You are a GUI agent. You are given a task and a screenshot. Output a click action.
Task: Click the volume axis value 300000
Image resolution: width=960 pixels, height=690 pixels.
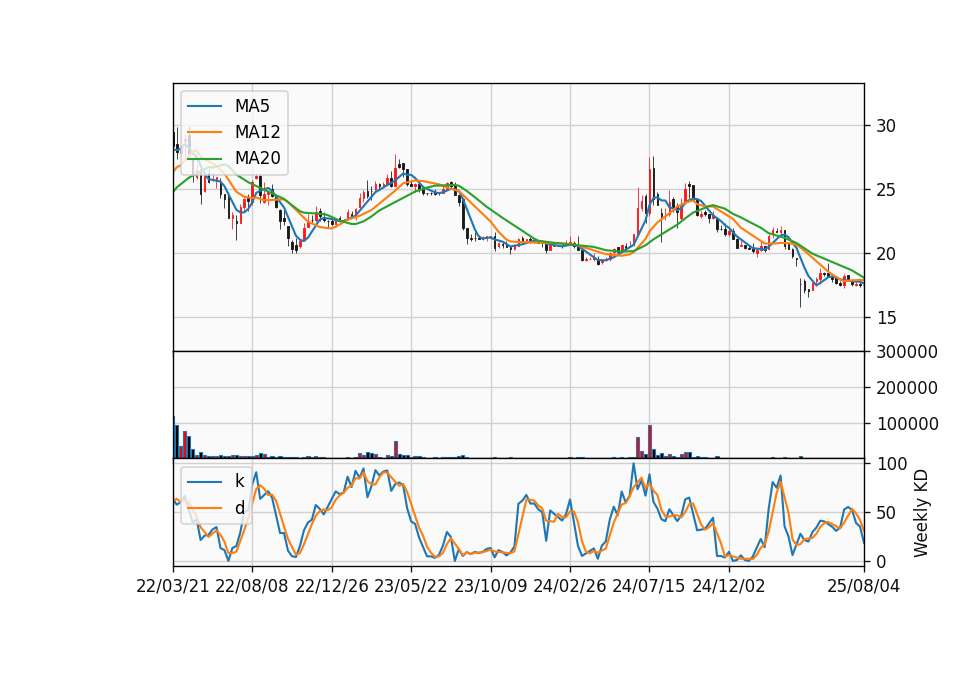coord(907,352)
